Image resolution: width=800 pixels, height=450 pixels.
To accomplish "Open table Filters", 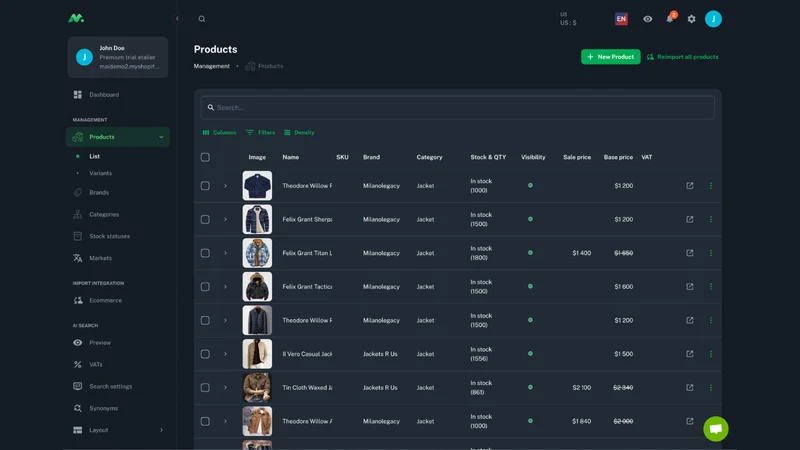I will tap(260, 133).
